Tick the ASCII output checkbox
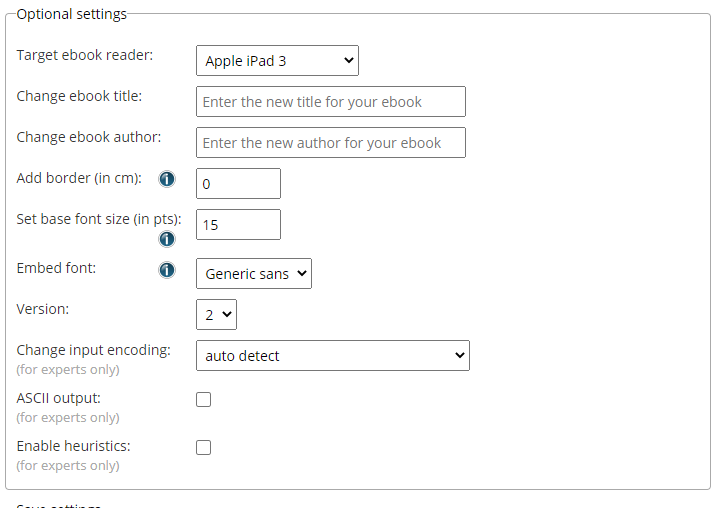717x508 pixels. (203, 399)
